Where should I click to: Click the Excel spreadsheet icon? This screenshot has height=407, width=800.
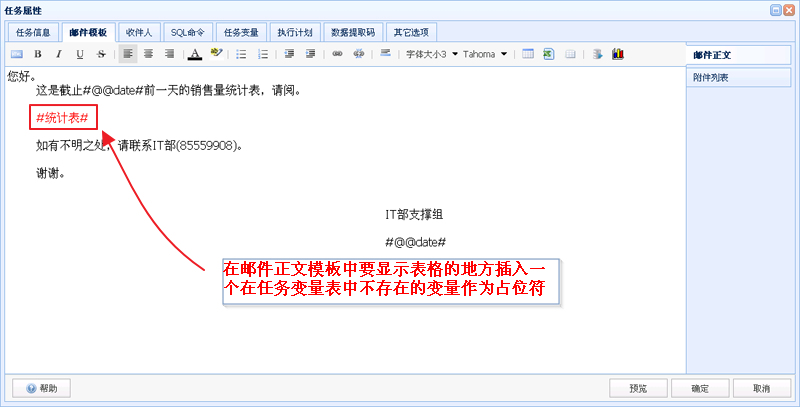pyautogui.click(x=549, y=54)
